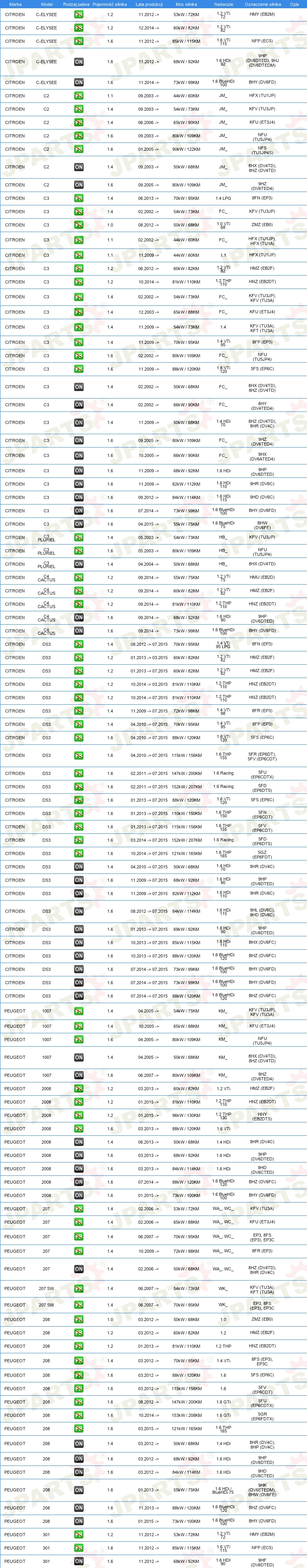The height and width of the screenshot is (1568, 307).
Task: Click PB icon for Peugeot 208 ZMZ (EB0)
Action: [79, 1319]
